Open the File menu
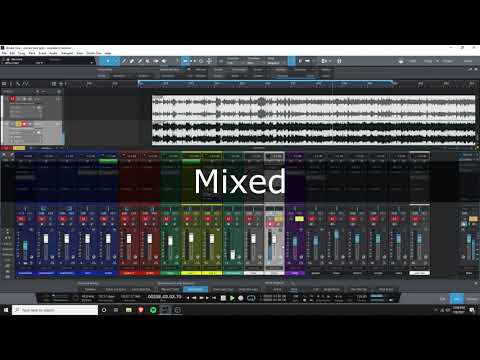This screenshot has height=360, width=480. 4,53
